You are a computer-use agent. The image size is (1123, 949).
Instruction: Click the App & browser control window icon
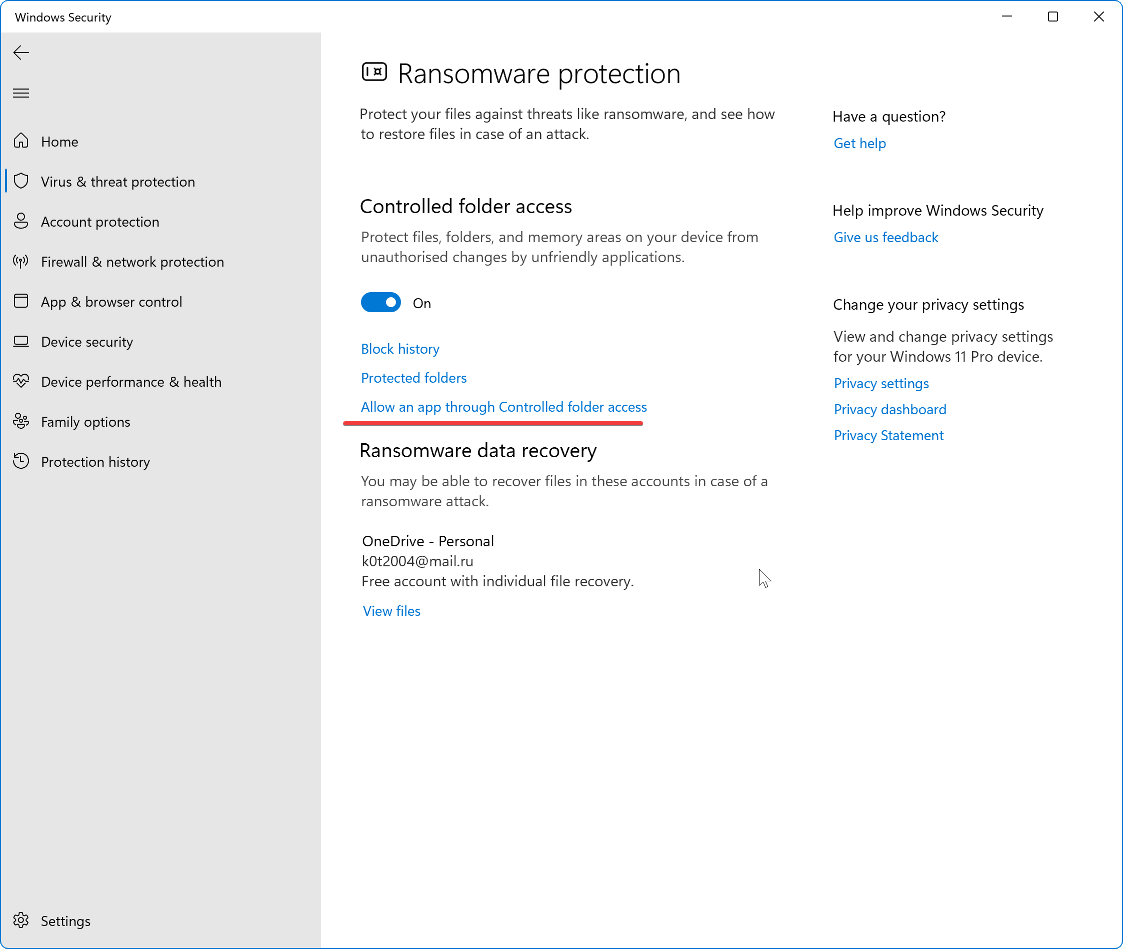coord(21,302)
